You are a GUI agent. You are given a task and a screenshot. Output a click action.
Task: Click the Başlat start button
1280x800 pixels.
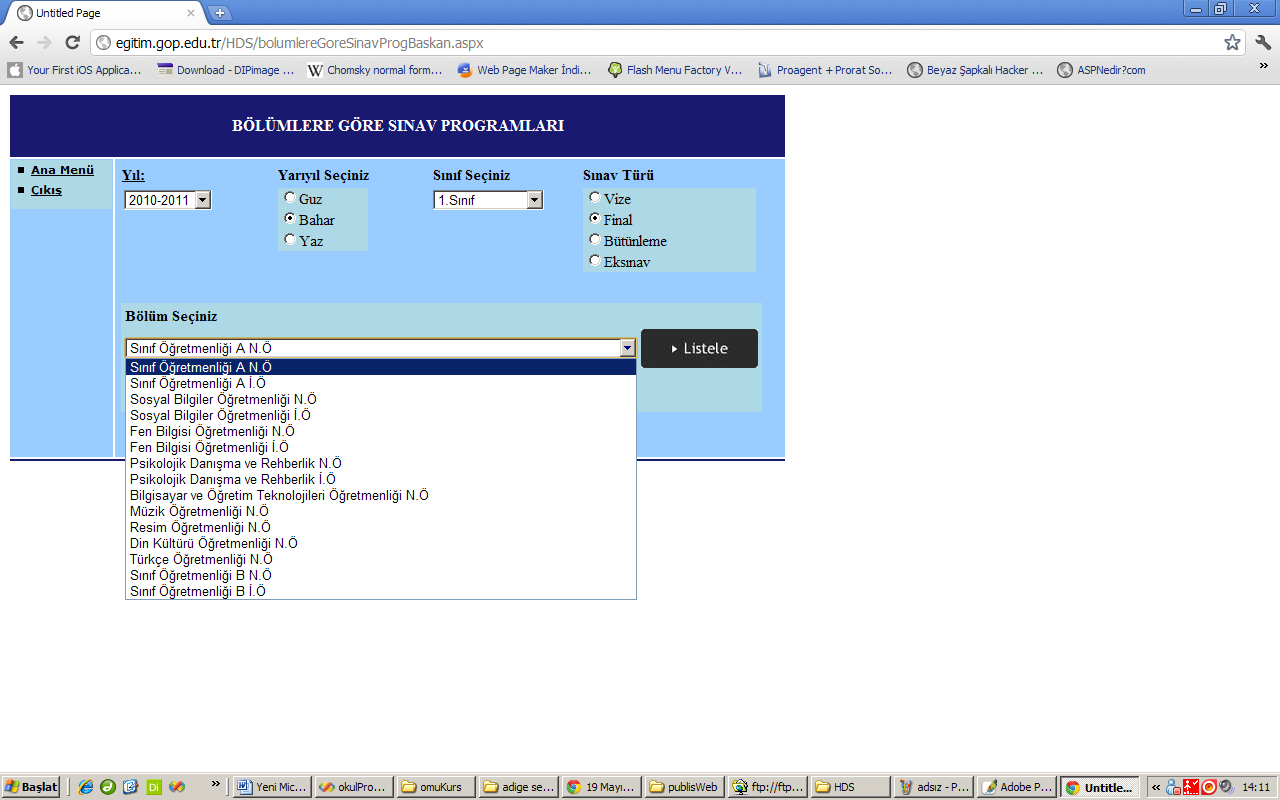point(31,787)
